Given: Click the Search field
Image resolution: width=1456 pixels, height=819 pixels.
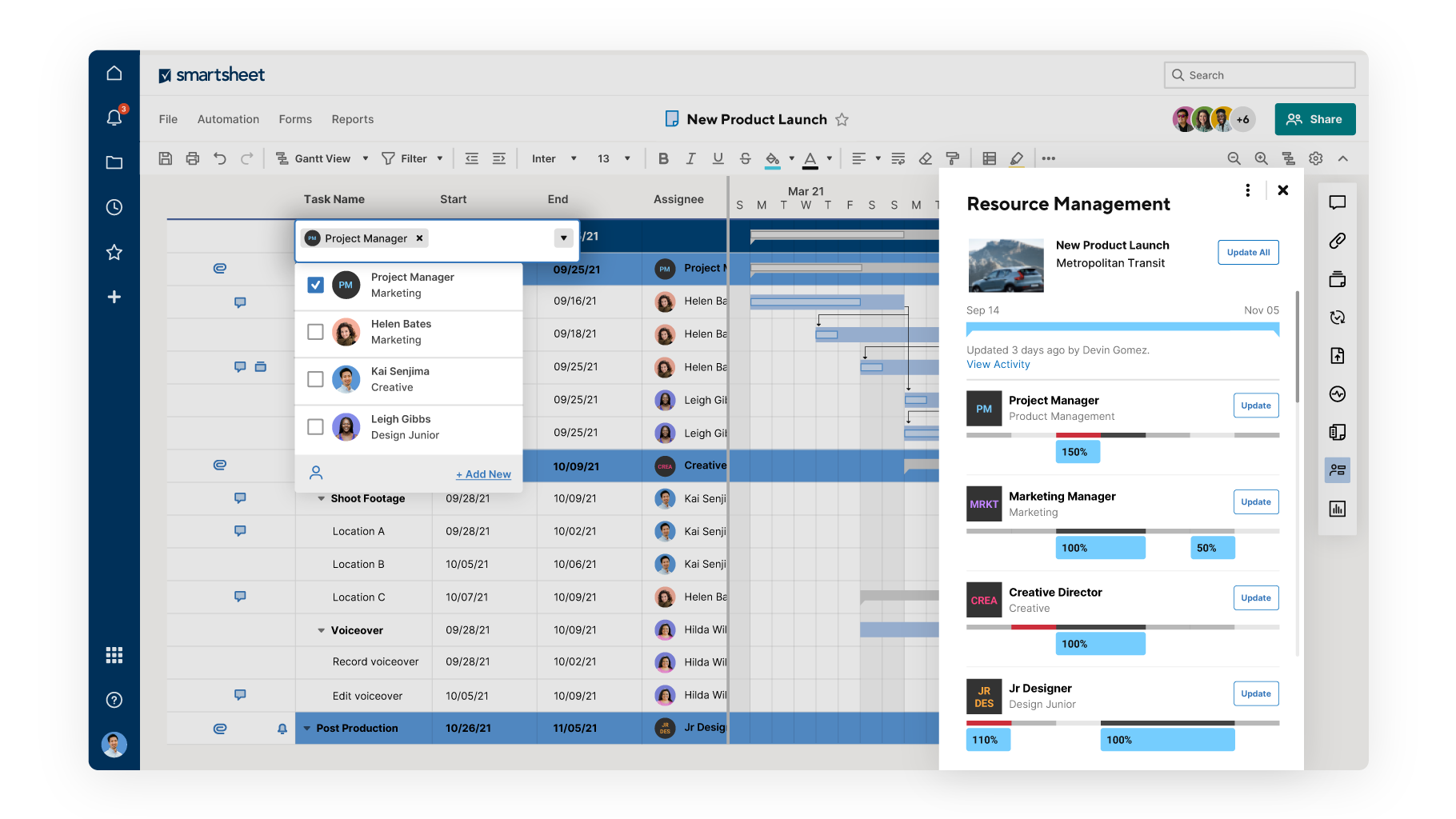Looking at the screenshot, I should point(1259,74).
